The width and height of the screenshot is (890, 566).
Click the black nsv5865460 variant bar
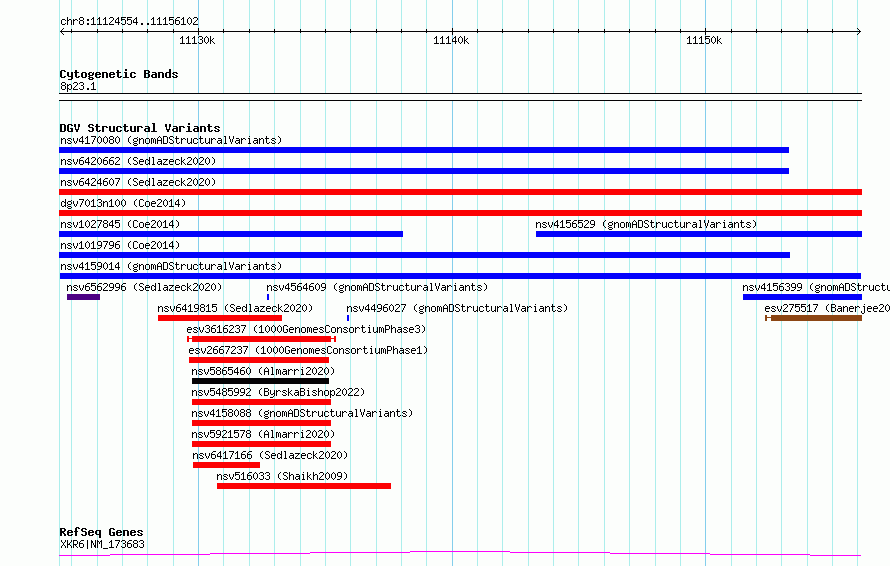[x=261, y=381]
